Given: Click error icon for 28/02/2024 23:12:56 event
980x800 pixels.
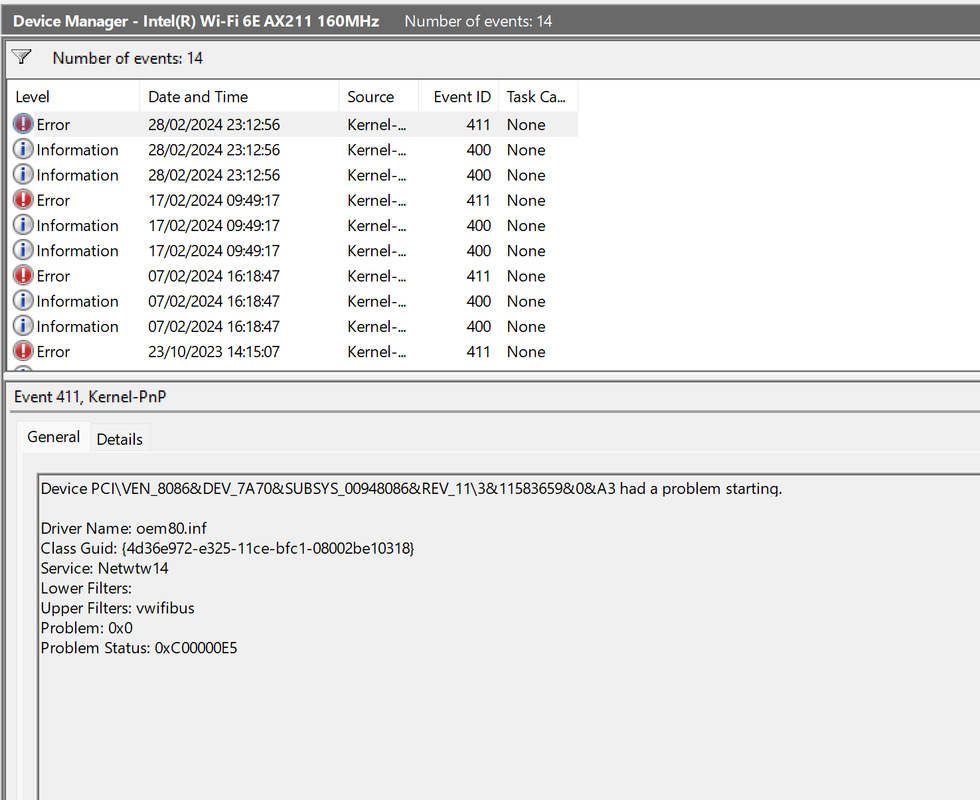Looking at the screenshot, I should point(23,124).
